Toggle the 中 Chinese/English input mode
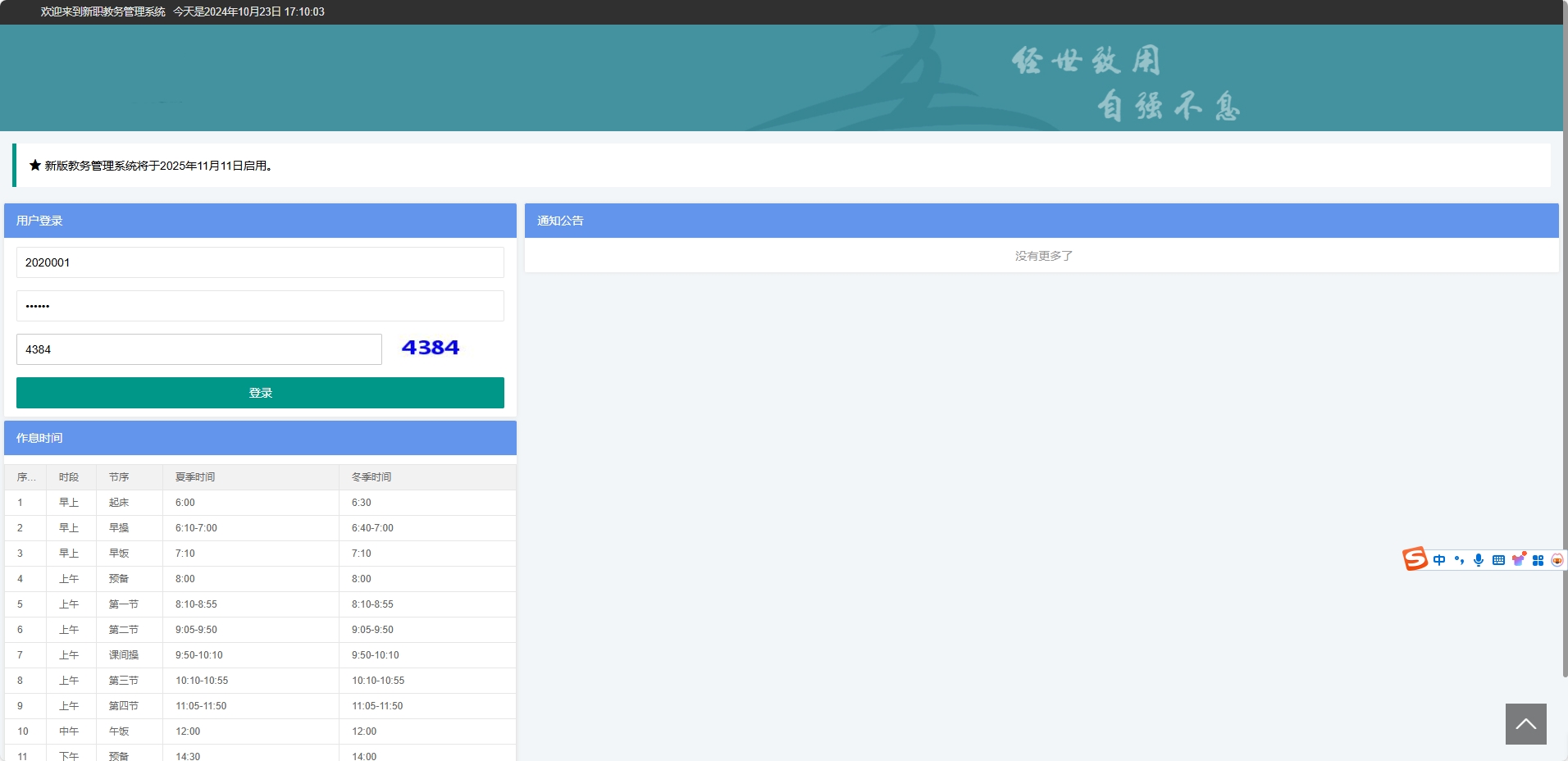Viewport: 1568px width, 761px height. coord(1439,560)
